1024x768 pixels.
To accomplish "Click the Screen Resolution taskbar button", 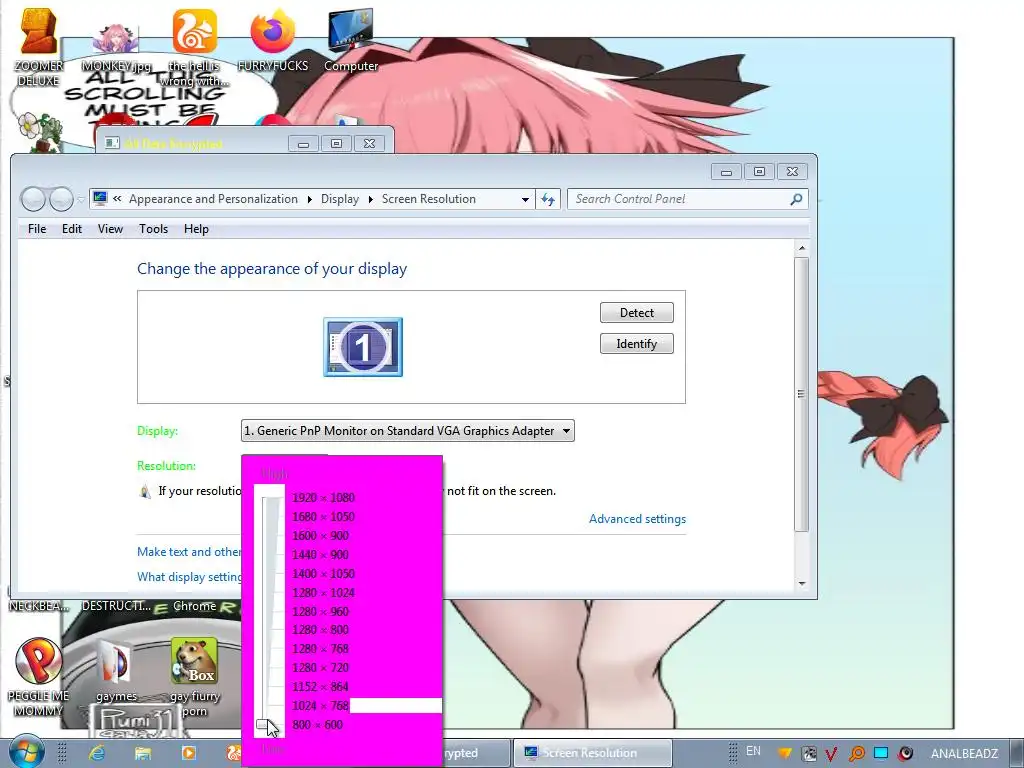I will click(592, 753).
